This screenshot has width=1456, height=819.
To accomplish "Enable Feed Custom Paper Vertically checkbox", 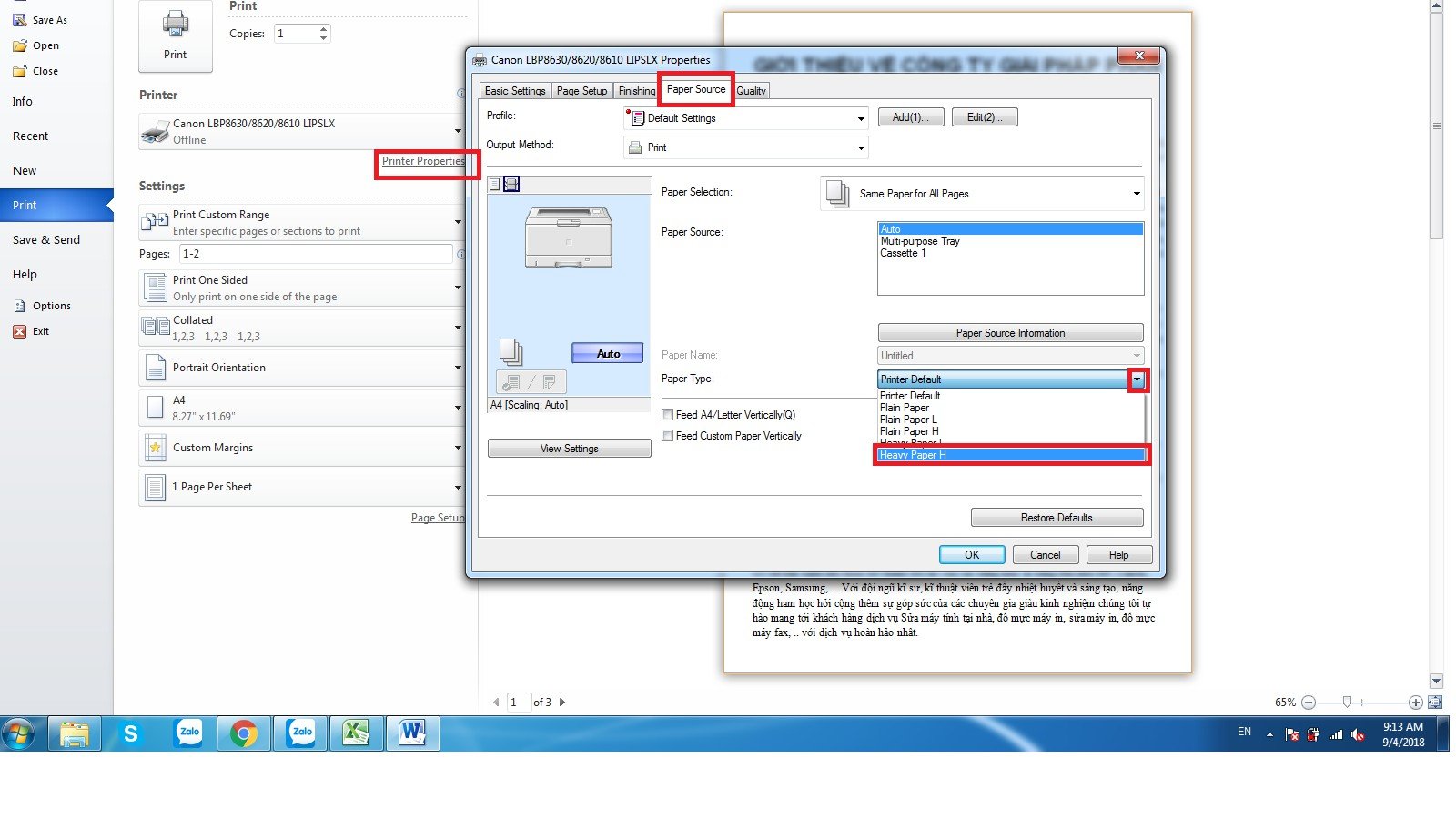I will point(668,436).
